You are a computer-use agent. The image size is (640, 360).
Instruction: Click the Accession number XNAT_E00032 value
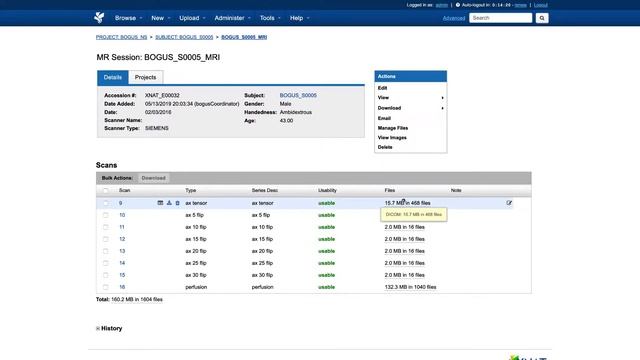[x=162, y=96]
